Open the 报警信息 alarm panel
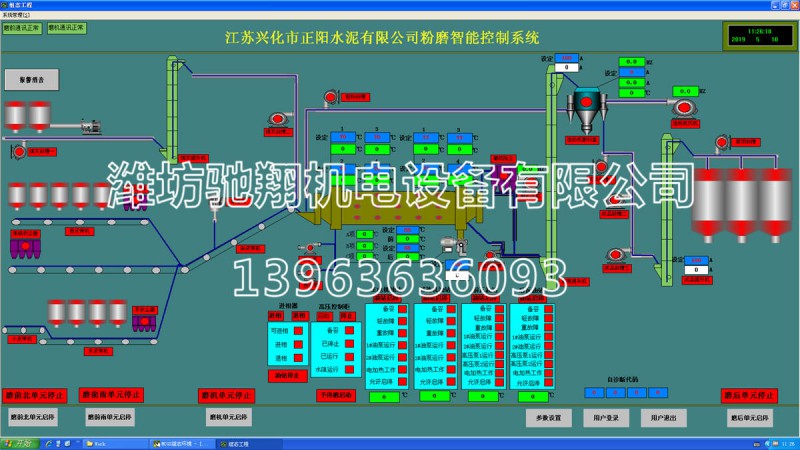 pyautogui.click(x=32, y=80)
